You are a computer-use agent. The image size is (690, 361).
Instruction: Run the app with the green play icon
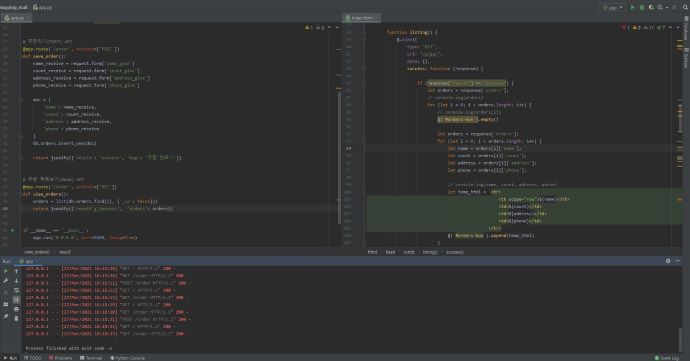point(633,7)
